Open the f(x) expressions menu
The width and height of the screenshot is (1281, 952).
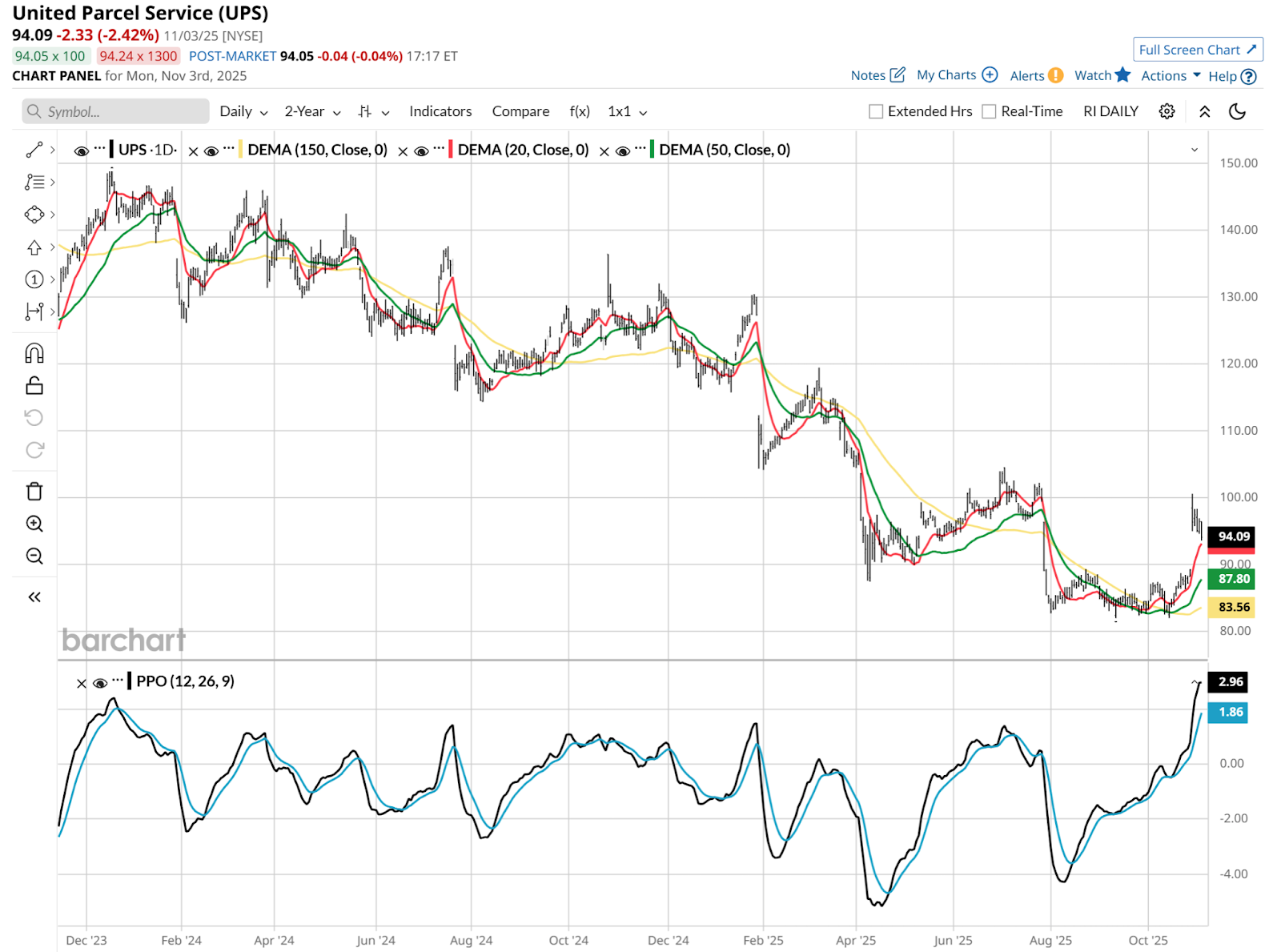click(x=580, y=111)
